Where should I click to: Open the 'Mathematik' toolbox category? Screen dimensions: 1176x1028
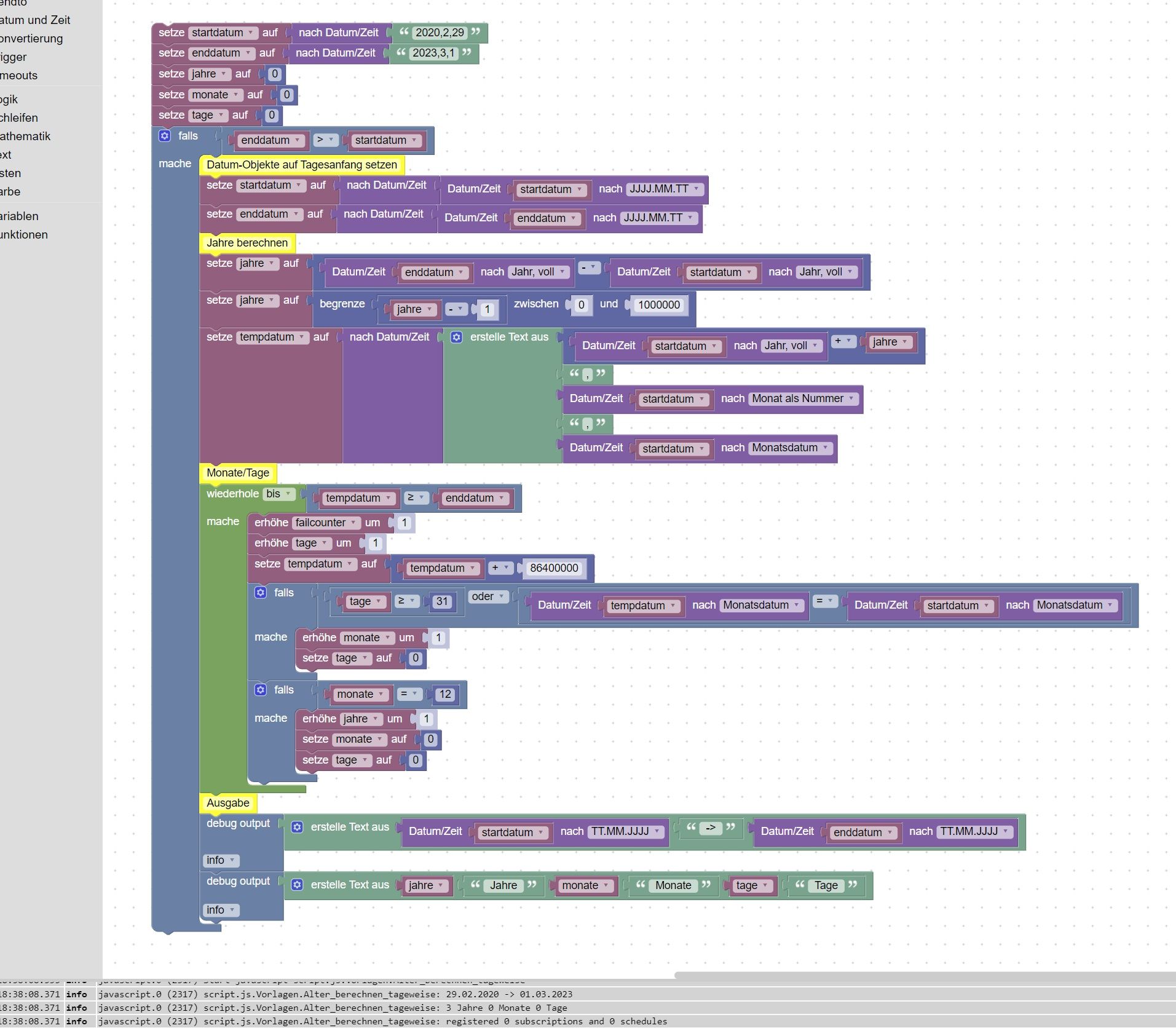tap(25, 136)
